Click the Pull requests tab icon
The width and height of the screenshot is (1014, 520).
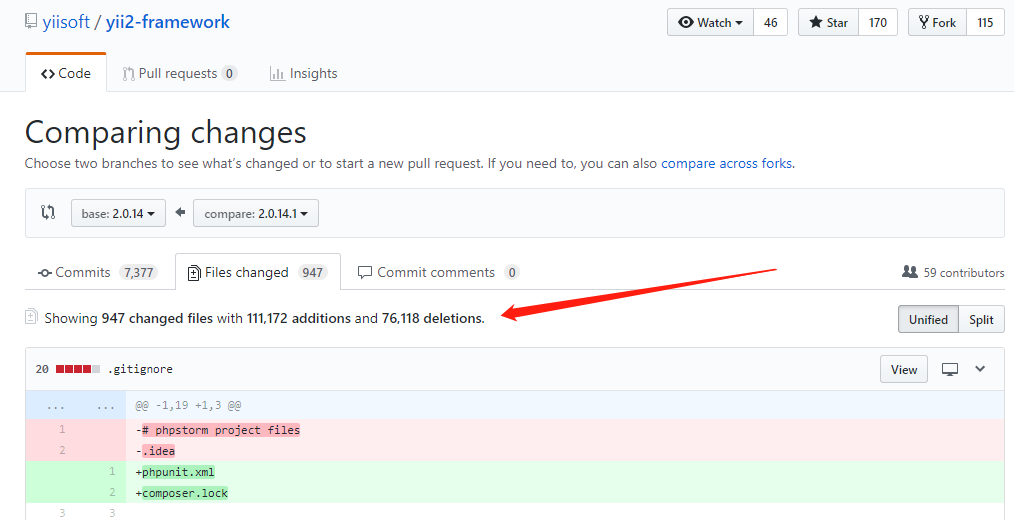(129, 74)
